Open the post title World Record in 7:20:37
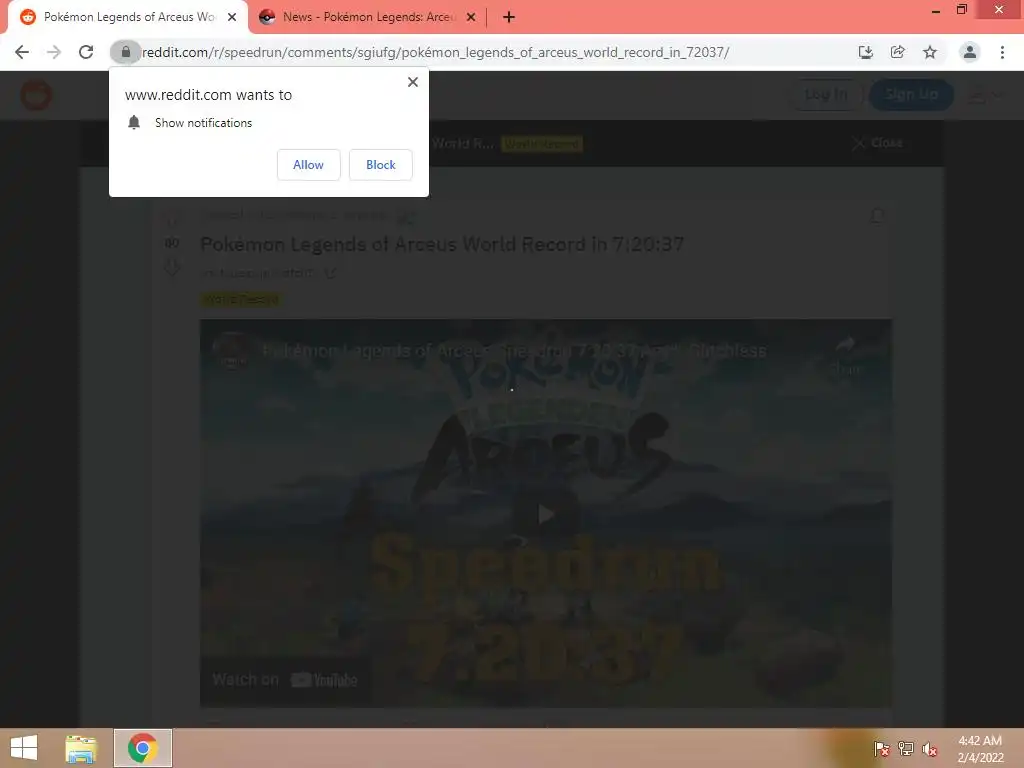Image resolution: width=1024 pixels, height=768 pixels. pos(442,244)
